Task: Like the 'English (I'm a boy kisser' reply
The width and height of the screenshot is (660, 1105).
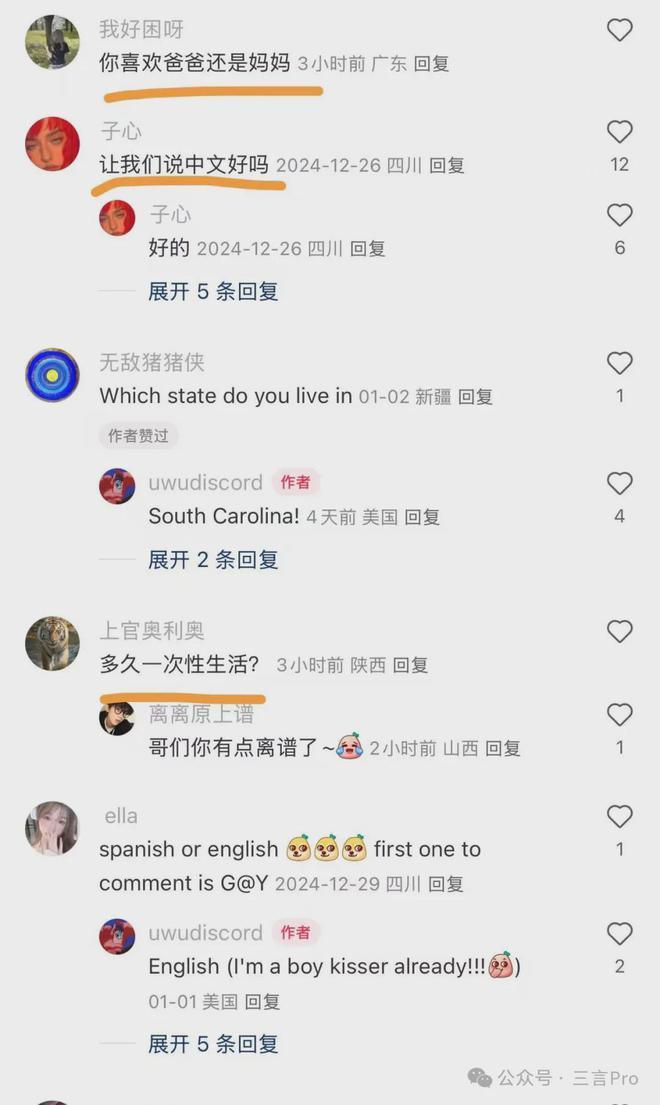Action: point(619,934)
